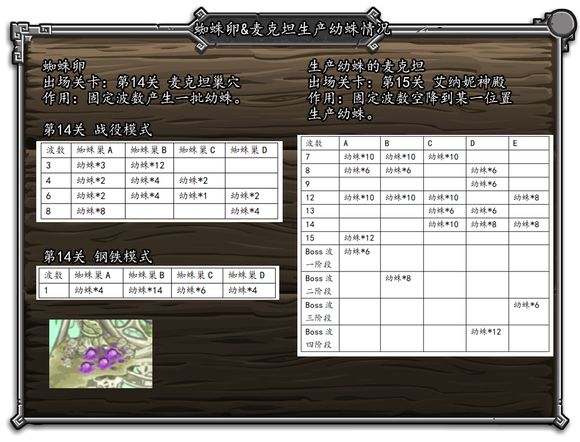Viewport: 580px width, 442px height.
Task: Select the 蜘蛛巢 D header in campaign table
Action: [x=249, y=150]
